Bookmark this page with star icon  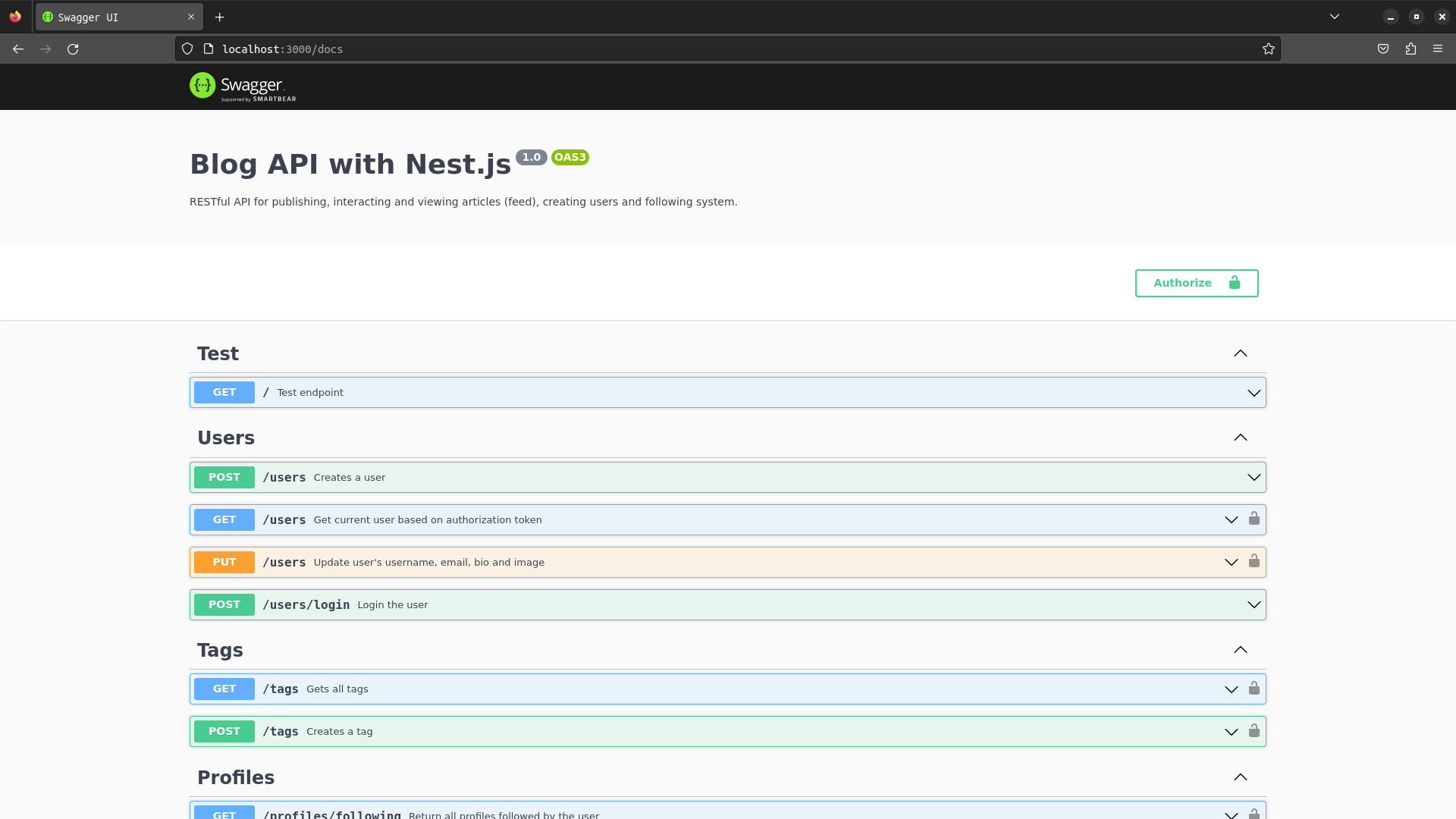[x=1269, y=49]
